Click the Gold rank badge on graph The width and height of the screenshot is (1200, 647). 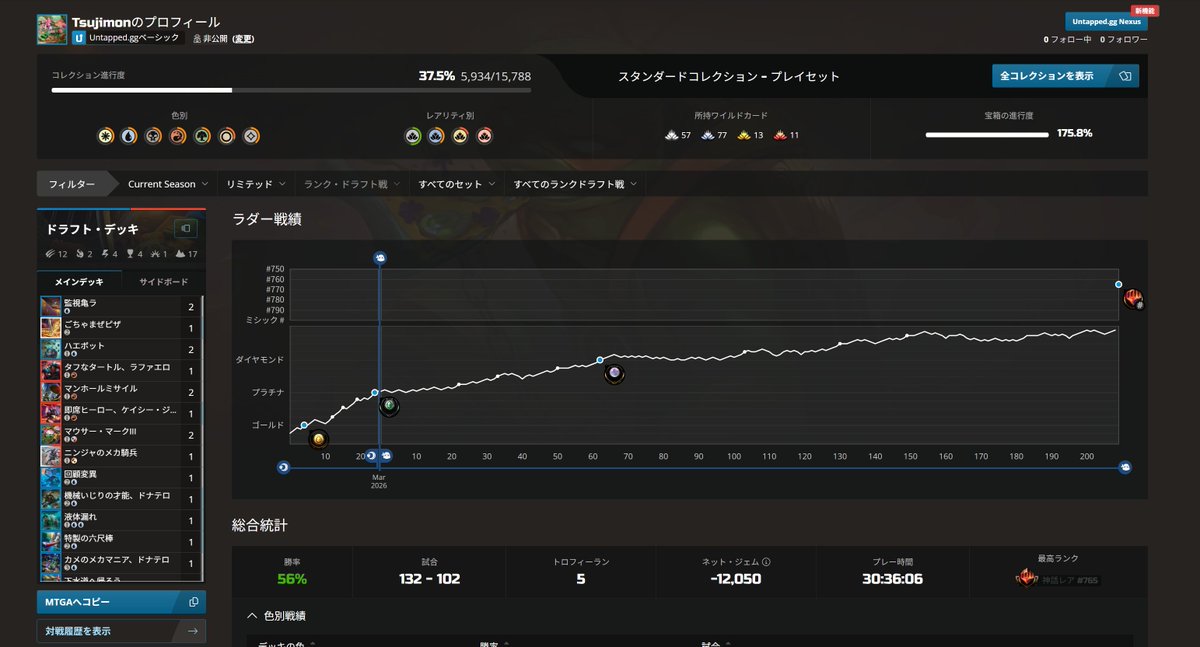[319, 439]
